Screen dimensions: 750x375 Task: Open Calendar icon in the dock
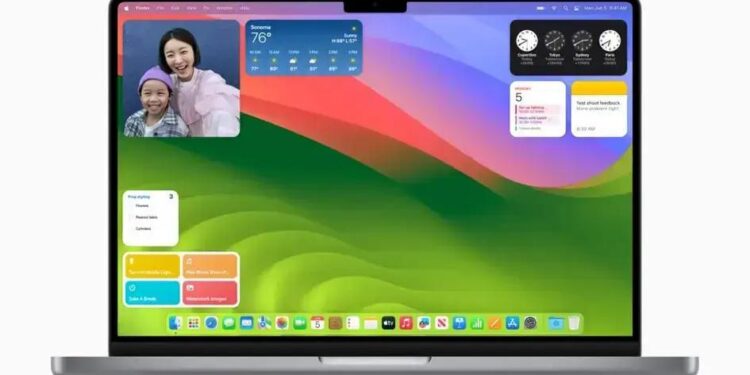(317, 323)
